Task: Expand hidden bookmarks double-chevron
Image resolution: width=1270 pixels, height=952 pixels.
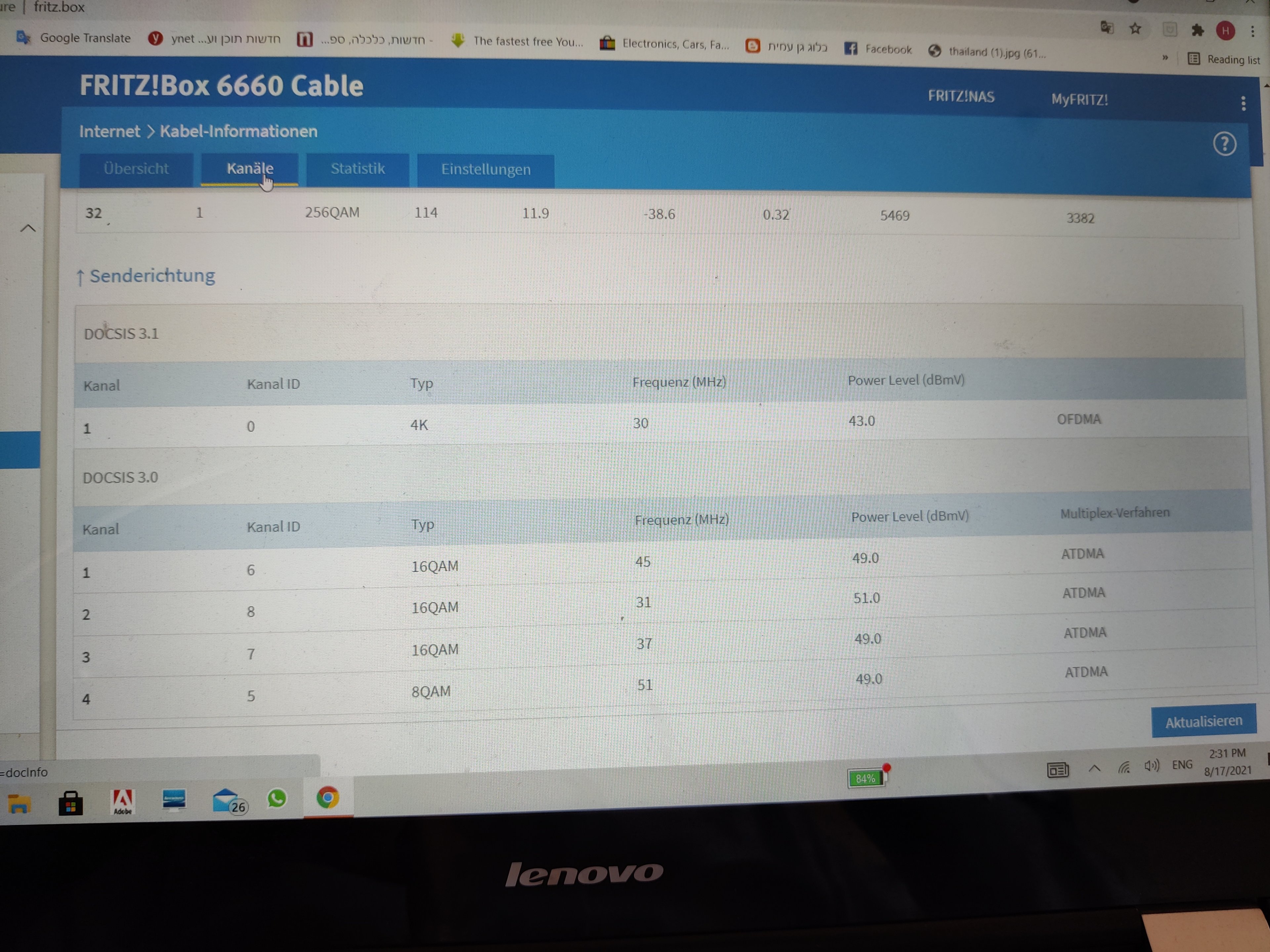Action: pos(1165,58)
